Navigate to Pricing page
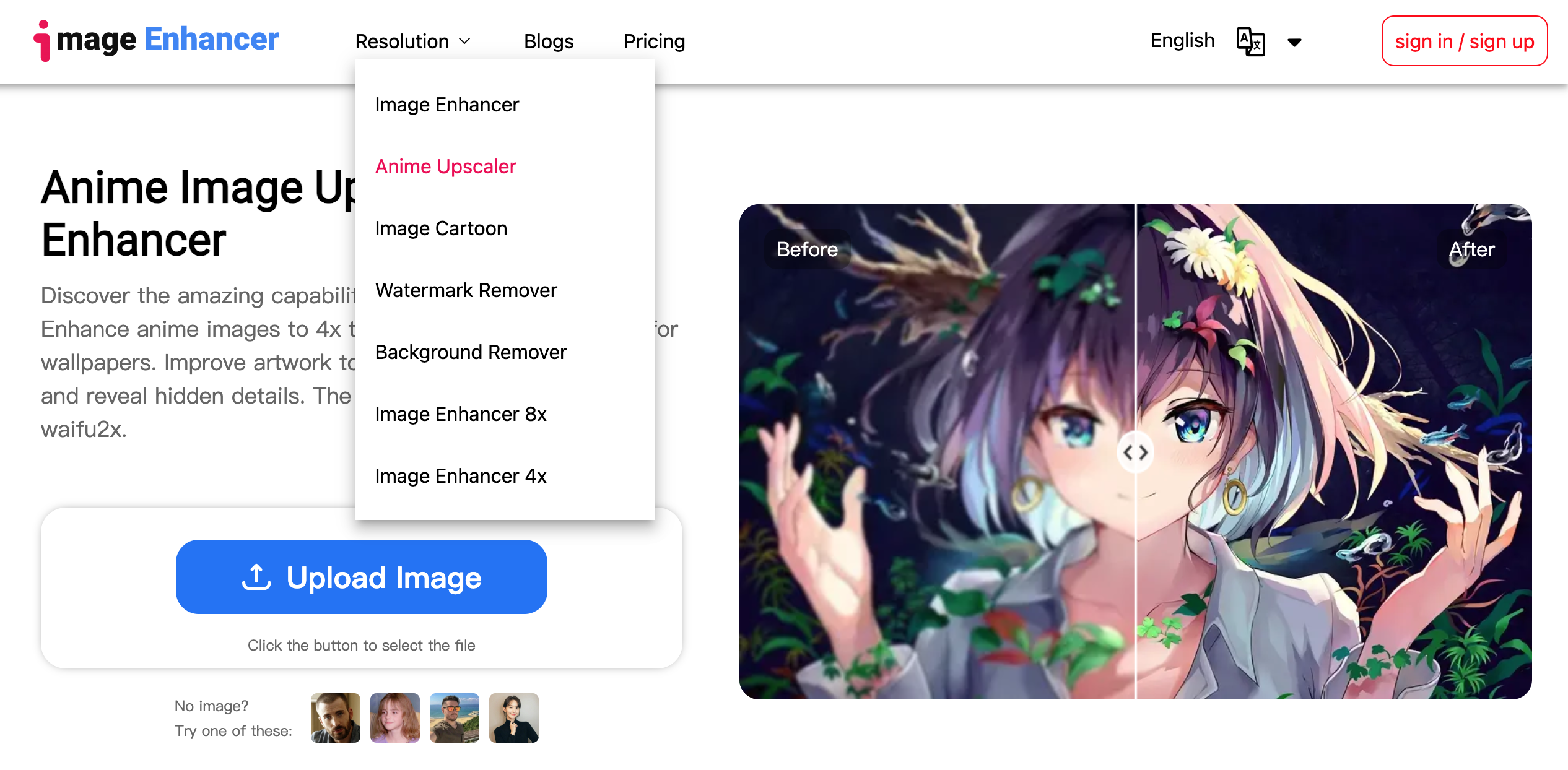 [x=654, y=41]
